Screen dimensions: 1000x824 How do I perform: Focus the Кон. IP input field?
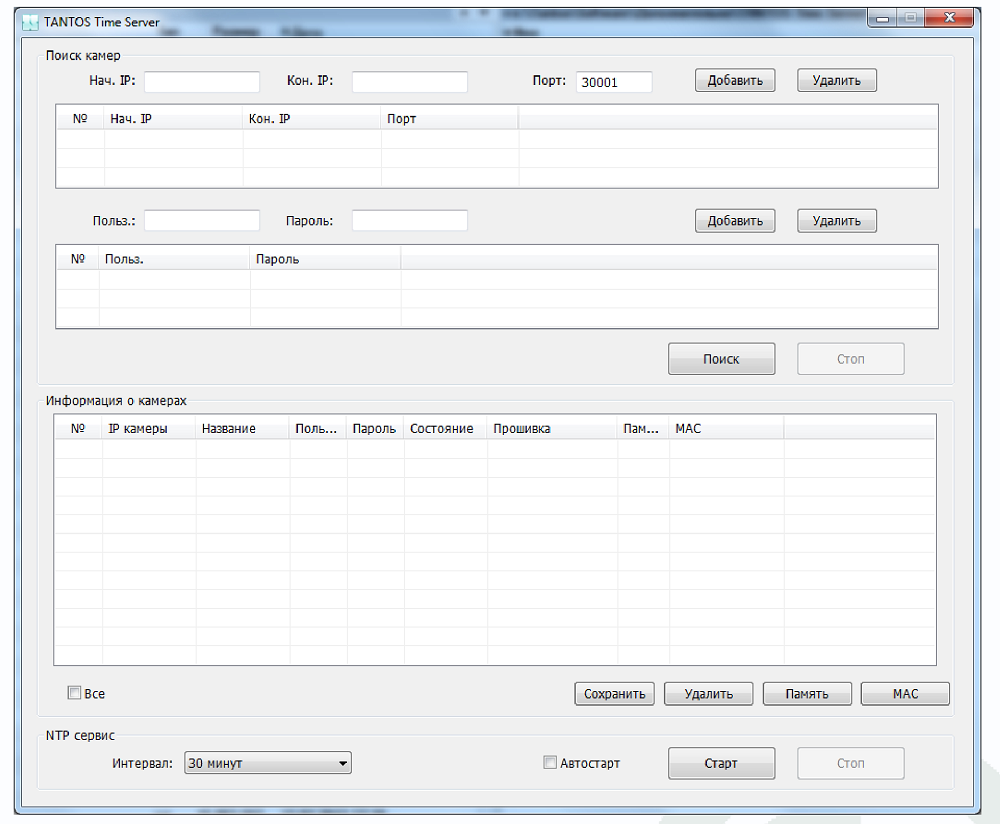(x=409, y=82)
